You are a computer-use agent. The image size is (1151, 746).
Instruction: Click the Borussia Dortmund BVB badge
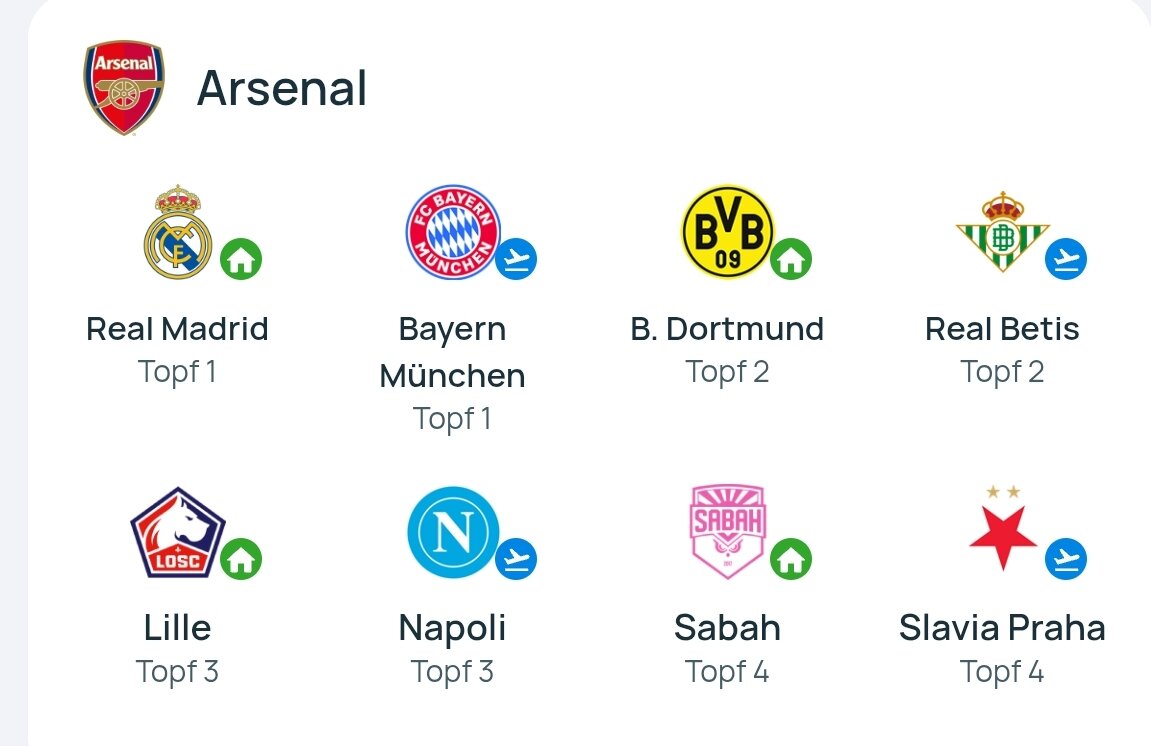[x=727, y=231]
